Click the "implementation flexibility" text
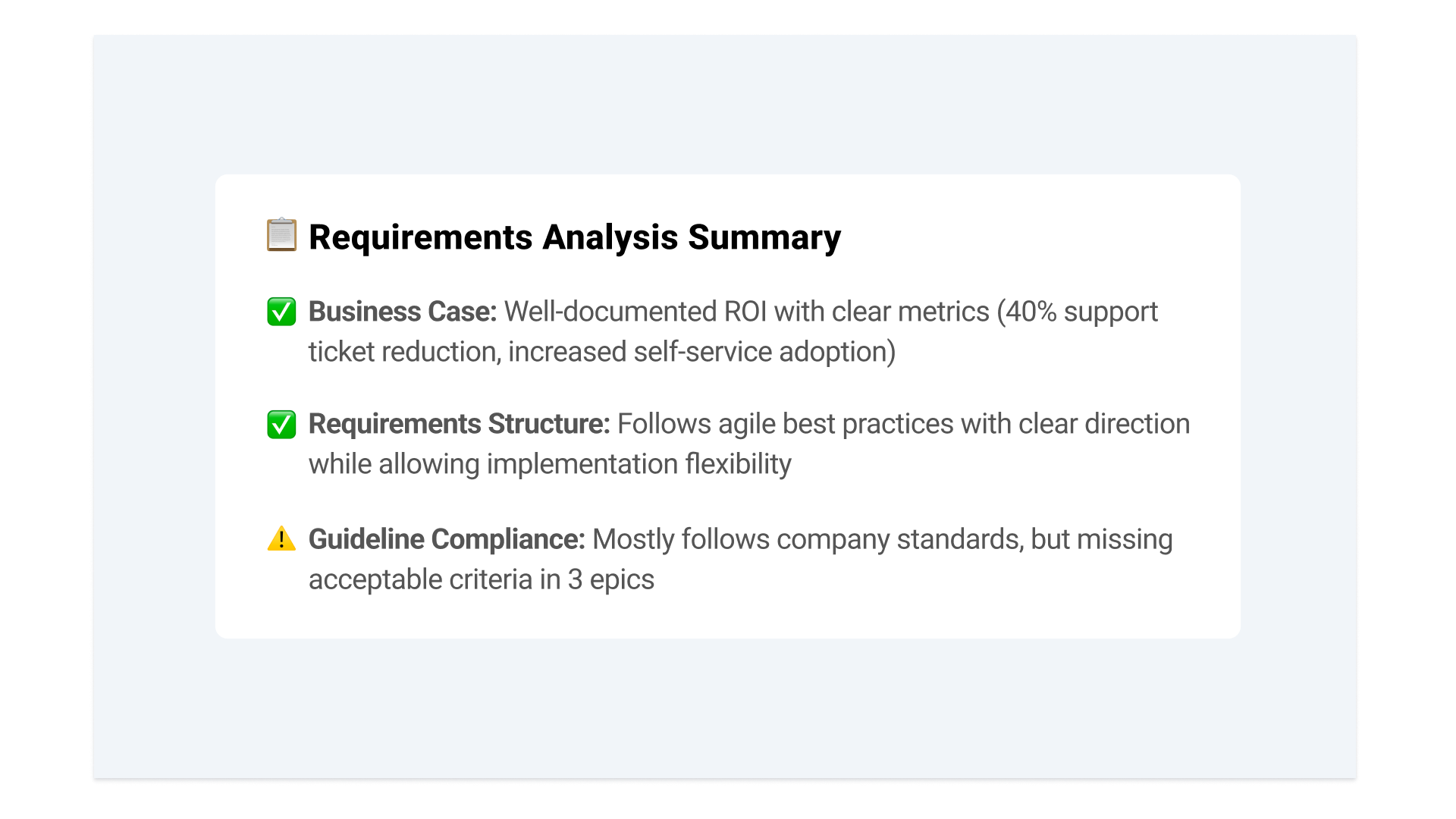This screenshot has width=1456, height=819. click(x=639, y=464)
